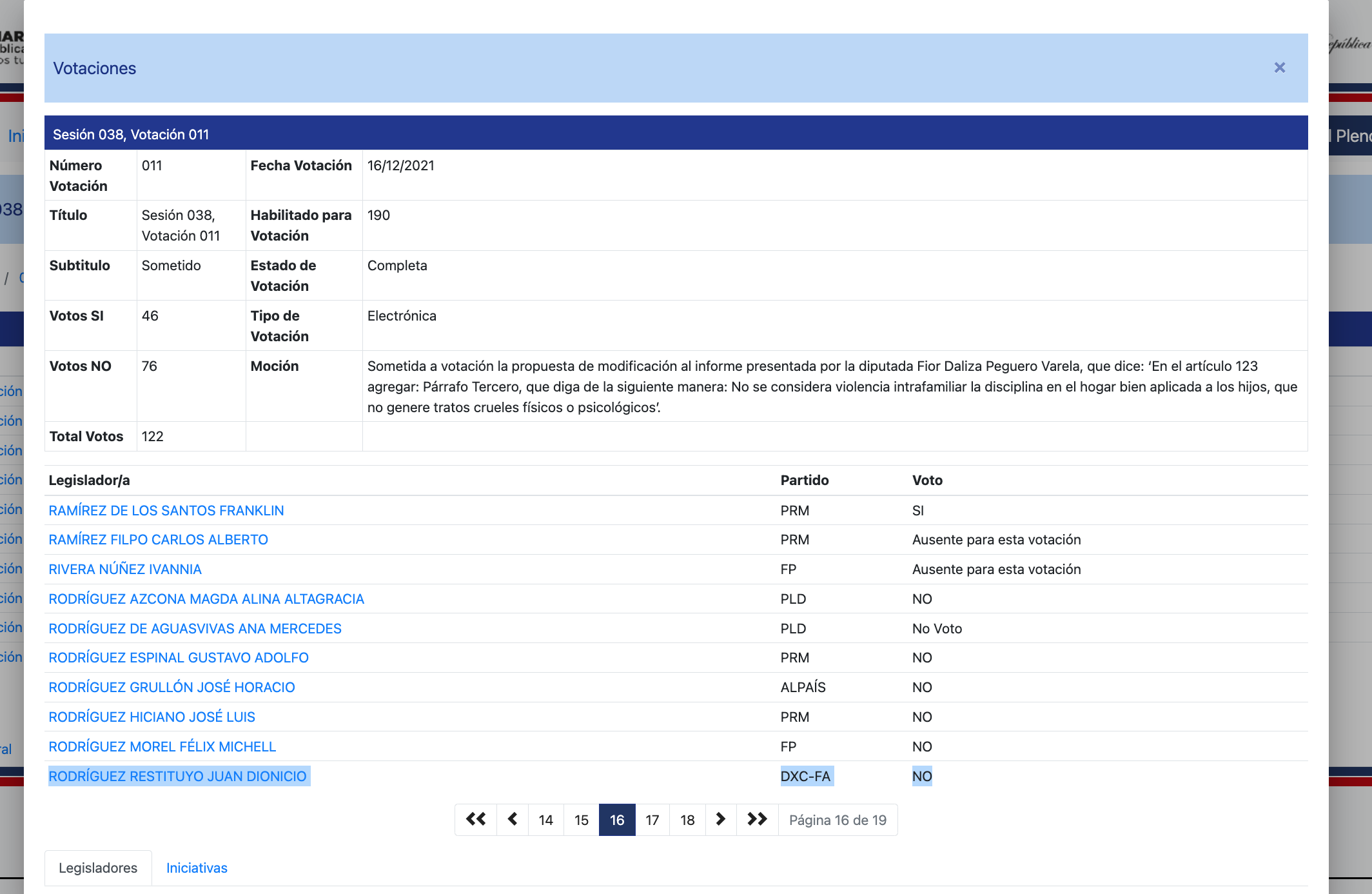The width and height of the screenshot is (1372, 894).
Task: Click the Partido column header
Action: pyautogui.click(x=805, y=481)
